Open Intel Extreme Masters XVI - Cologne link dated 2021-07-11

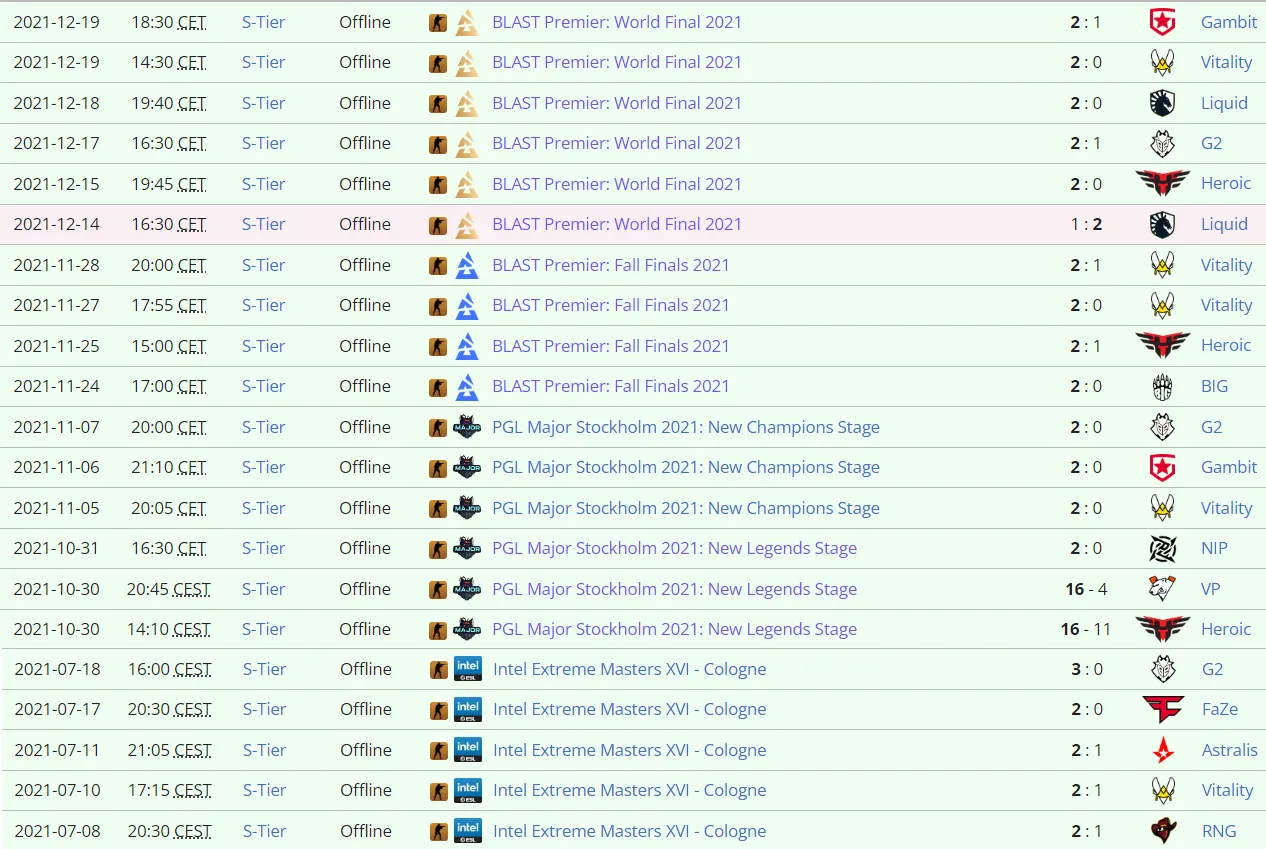630,750
